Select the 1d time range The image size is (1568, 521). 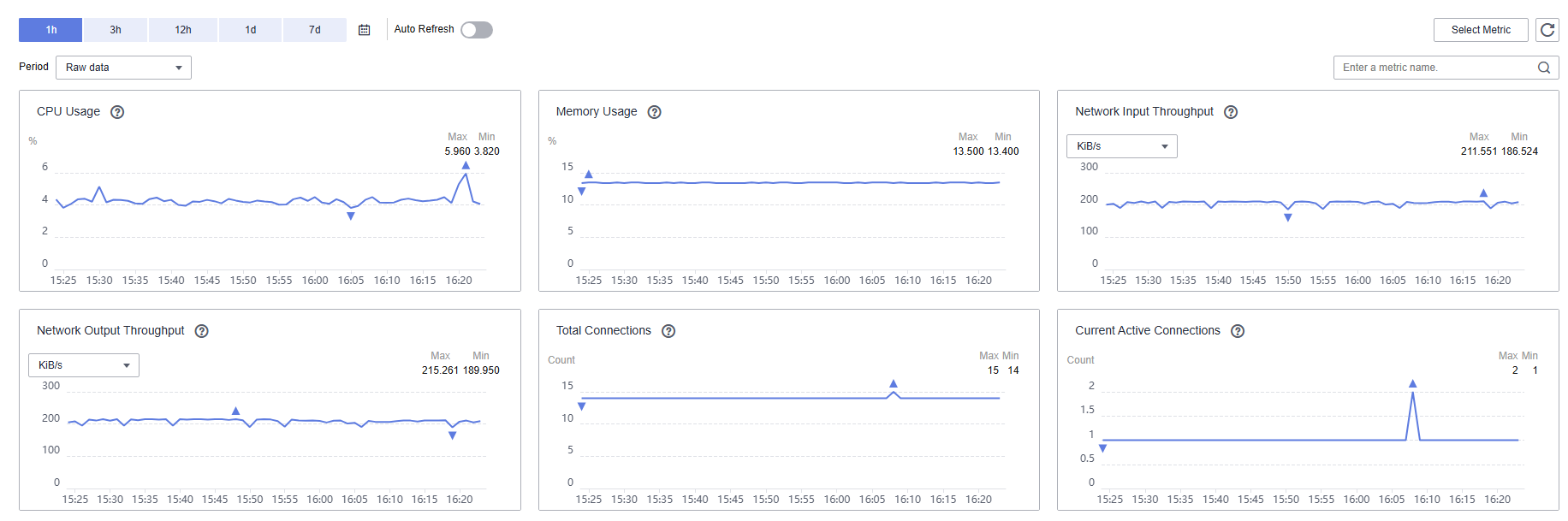click(251, 30)
